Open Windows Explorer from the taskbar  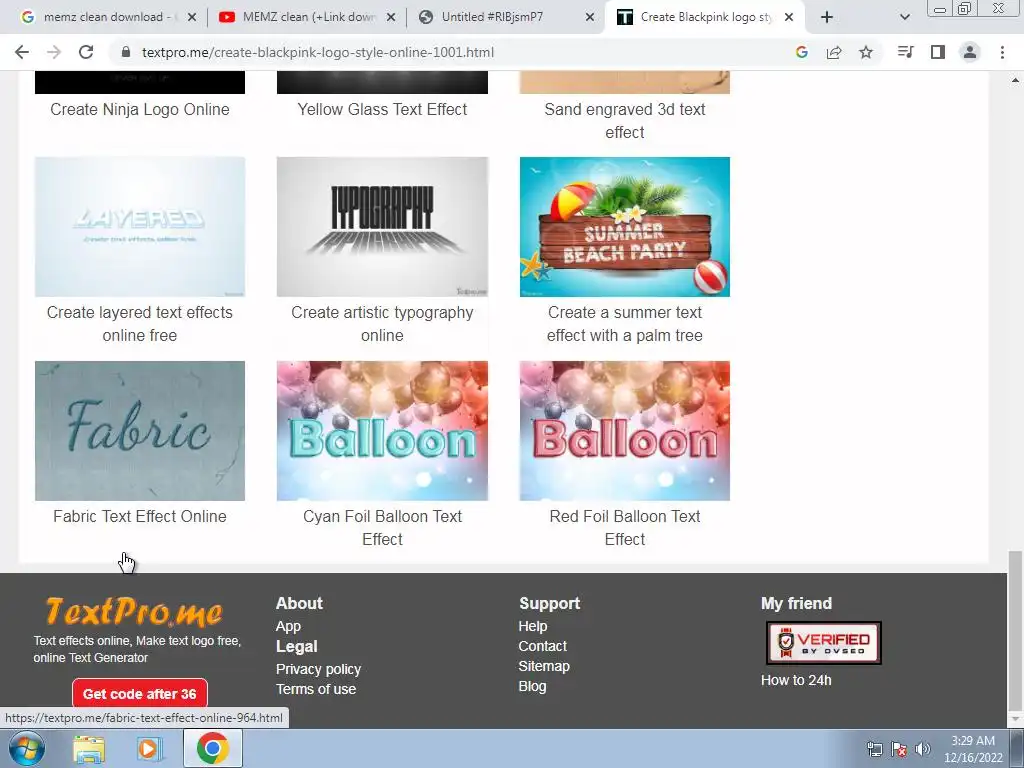coord(89,749)
